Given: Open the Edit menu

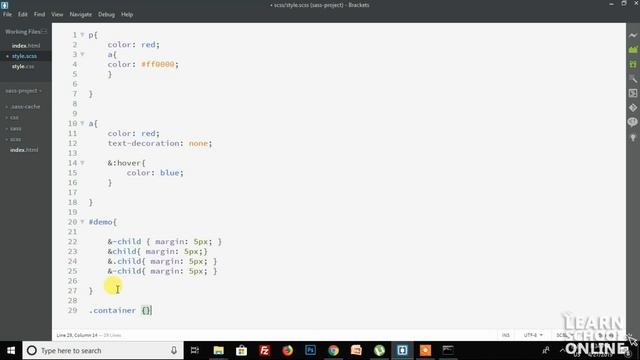Looking at the screenshot, I should click(x=22, y=14).
